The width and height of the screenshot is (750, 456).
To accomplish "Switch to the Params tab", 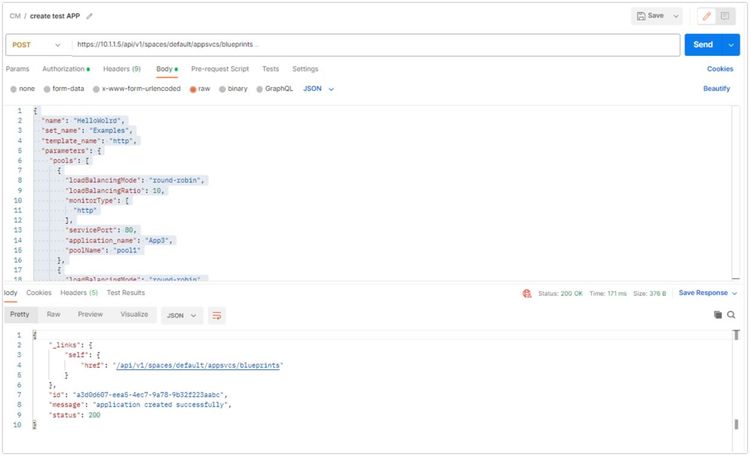I will point(17,69).
